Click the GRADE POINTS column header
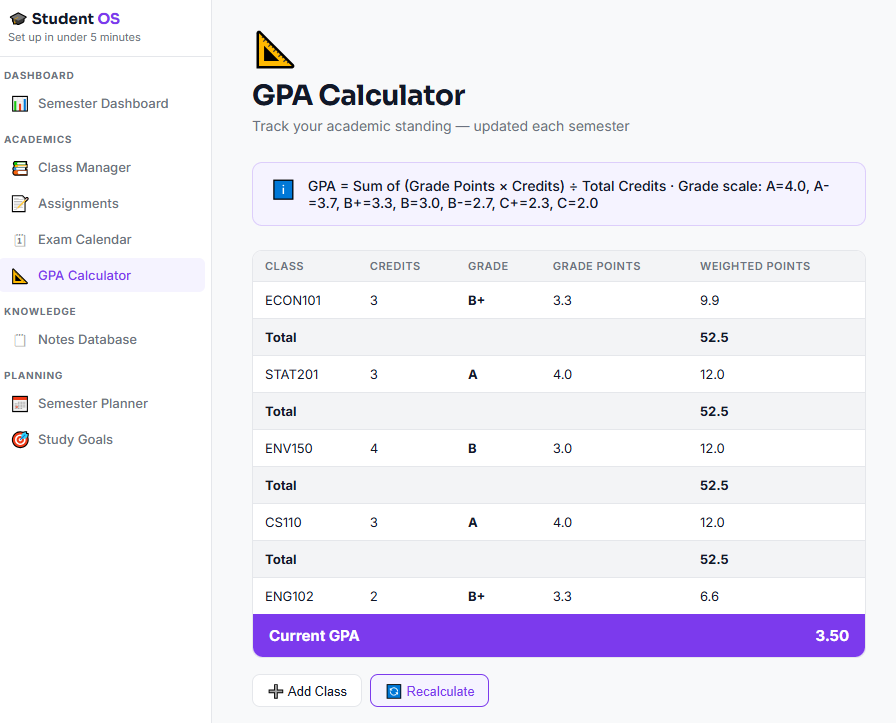The image size is (896, 723). point(597,266)
